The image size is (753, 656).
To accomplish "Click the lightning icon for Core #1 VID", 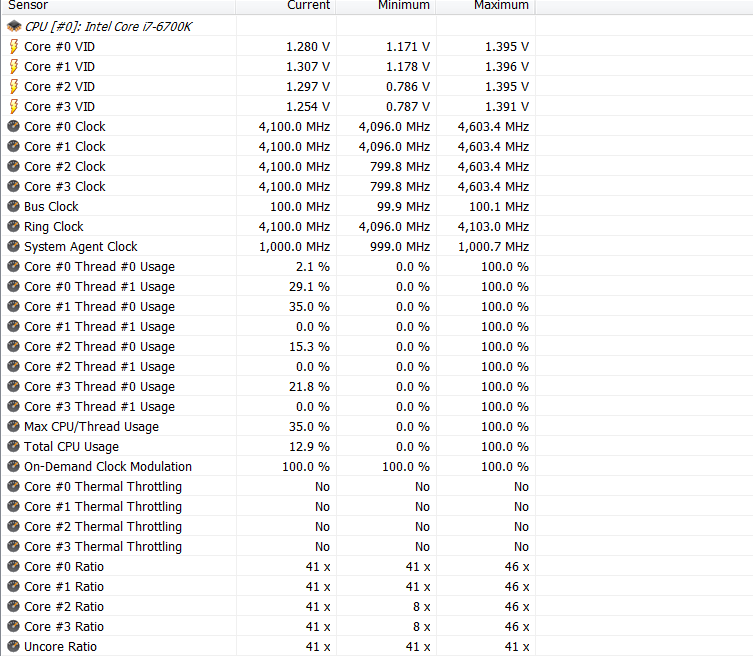I will click(14, 66).
